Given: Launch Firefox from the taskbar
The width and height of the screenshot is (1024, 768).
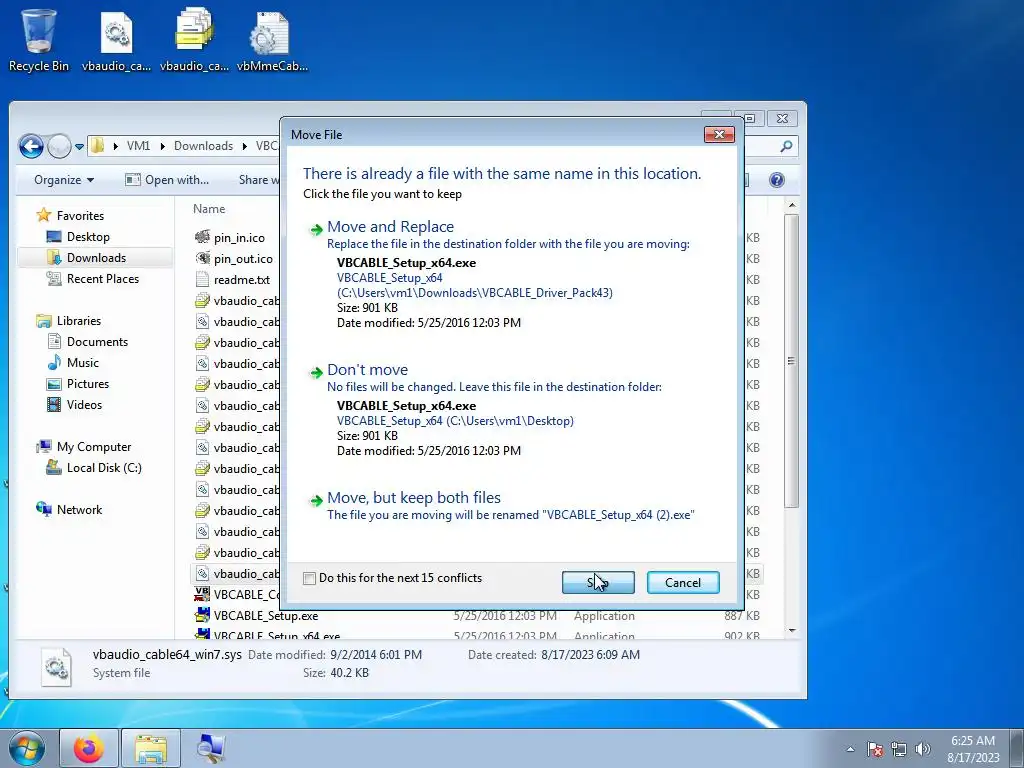Looking at the screenshot, I should [x=89, y=748].
